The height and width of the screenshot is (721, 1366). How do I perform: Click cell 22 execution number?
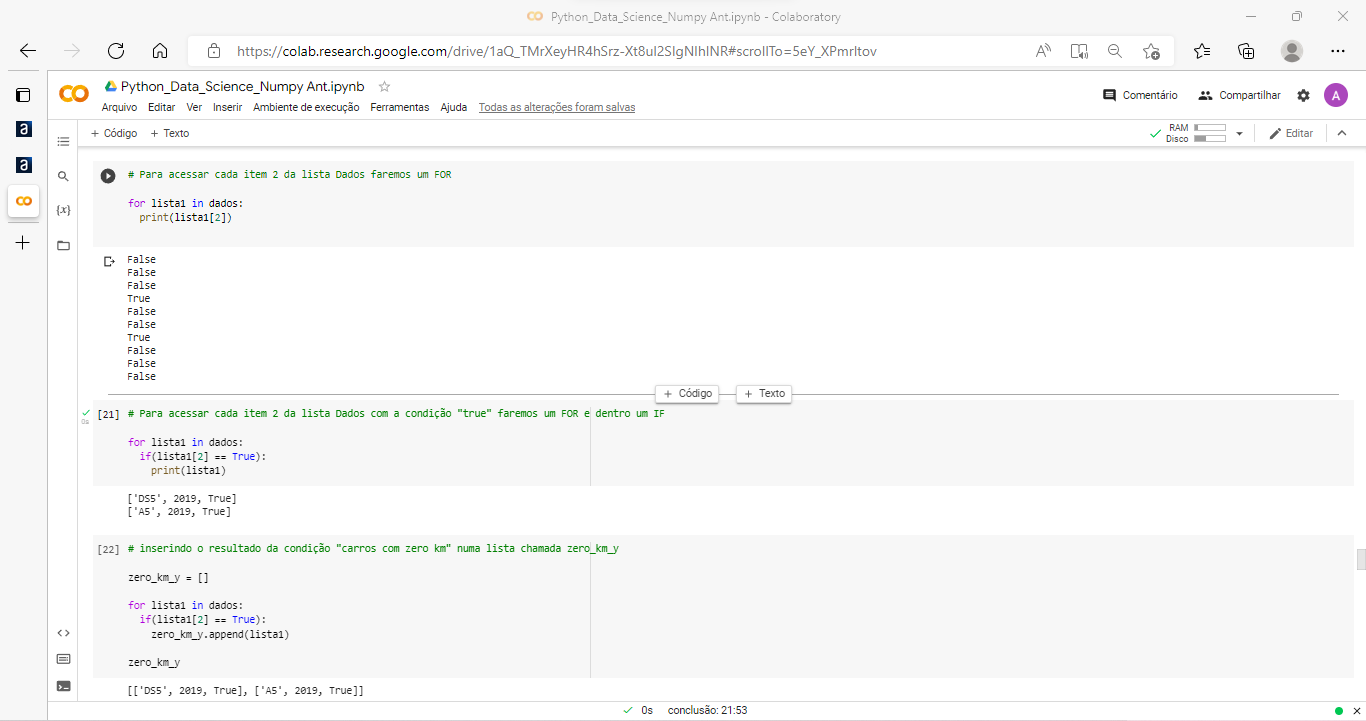pos(109,550)
